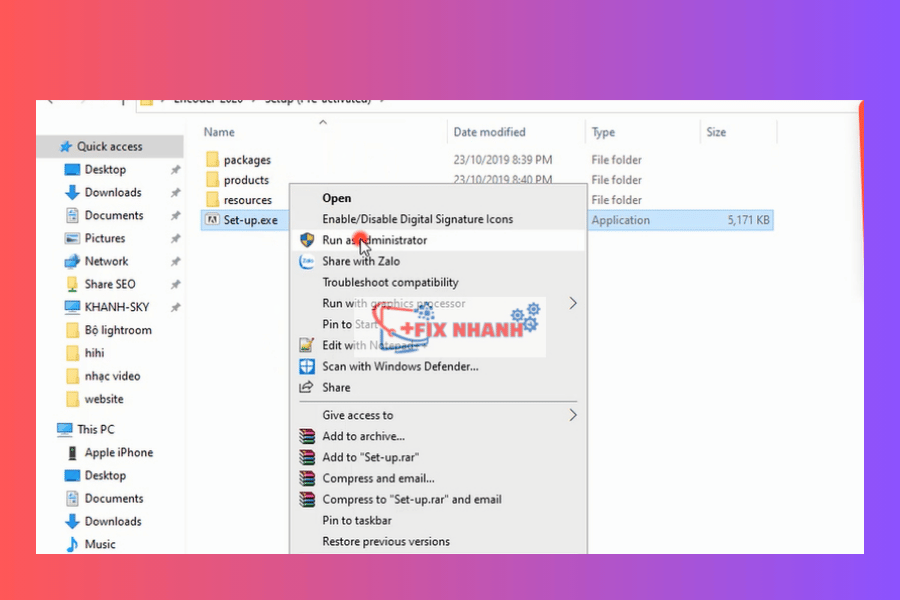Click the Apple iPhone device icon
Image resolution: width=900 pixels, height=600 pixels.
[72, 453]
